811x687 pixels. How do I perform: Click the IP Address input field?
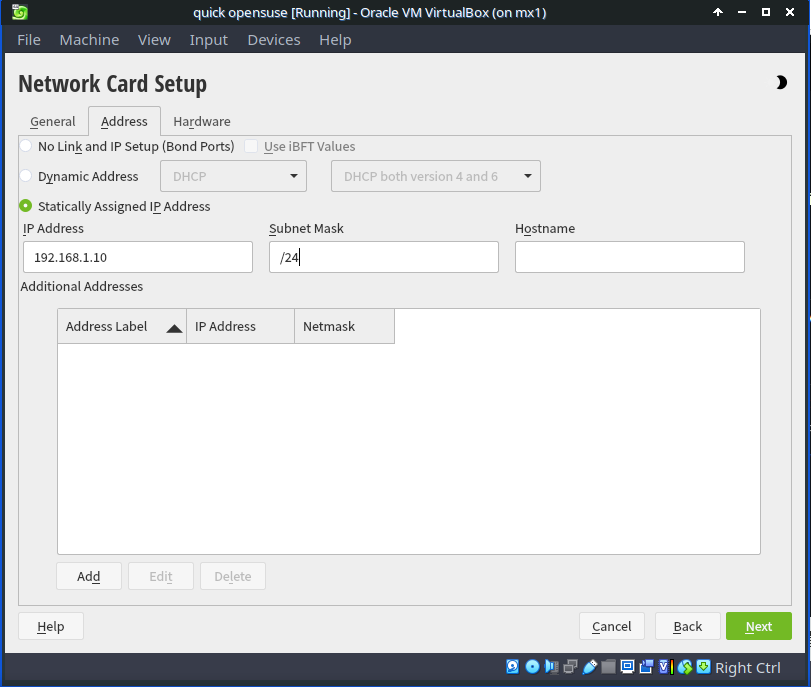[138, 257]
